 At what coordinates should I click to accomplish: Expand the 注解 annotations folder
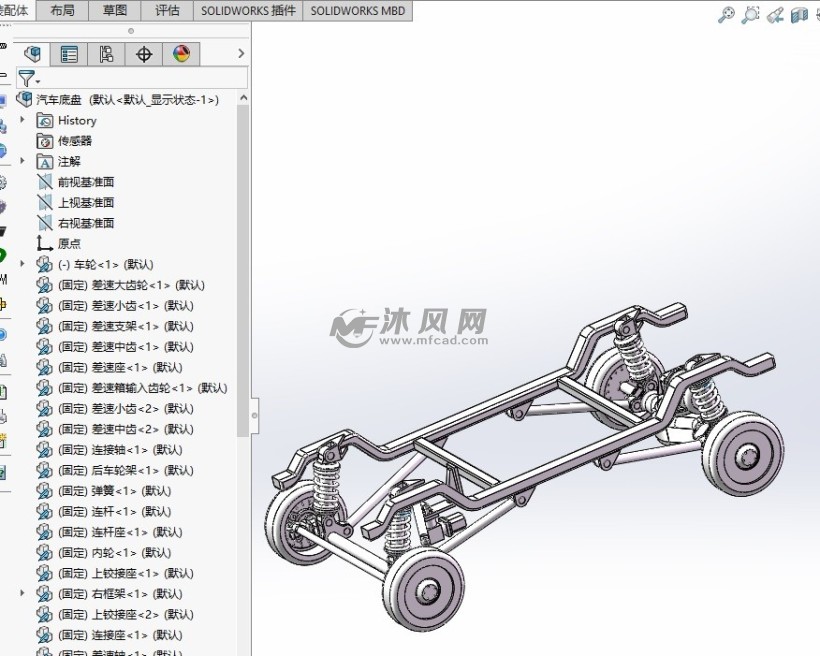(22, 161)
